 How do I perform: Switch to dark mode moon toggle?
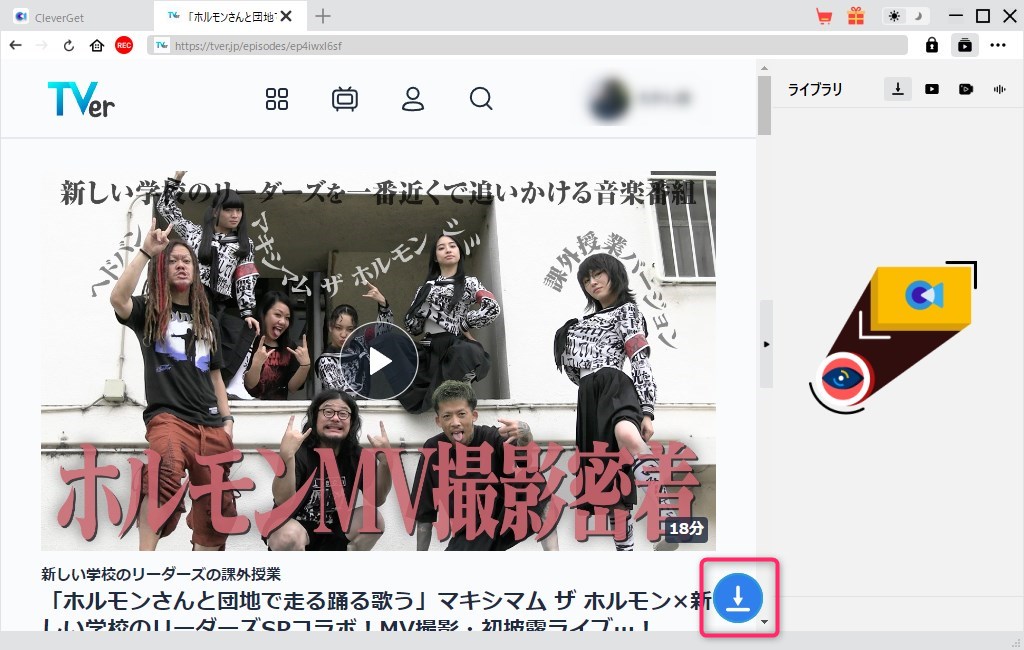917,16
